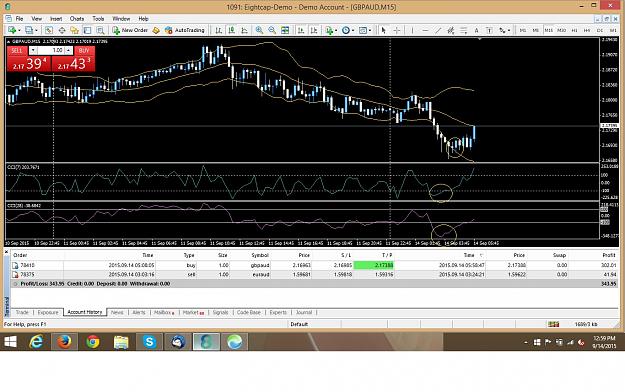Draw a vertical line tool
This screenshot has height=392, width=625.
pyautogui.click(x=412, y=30)
